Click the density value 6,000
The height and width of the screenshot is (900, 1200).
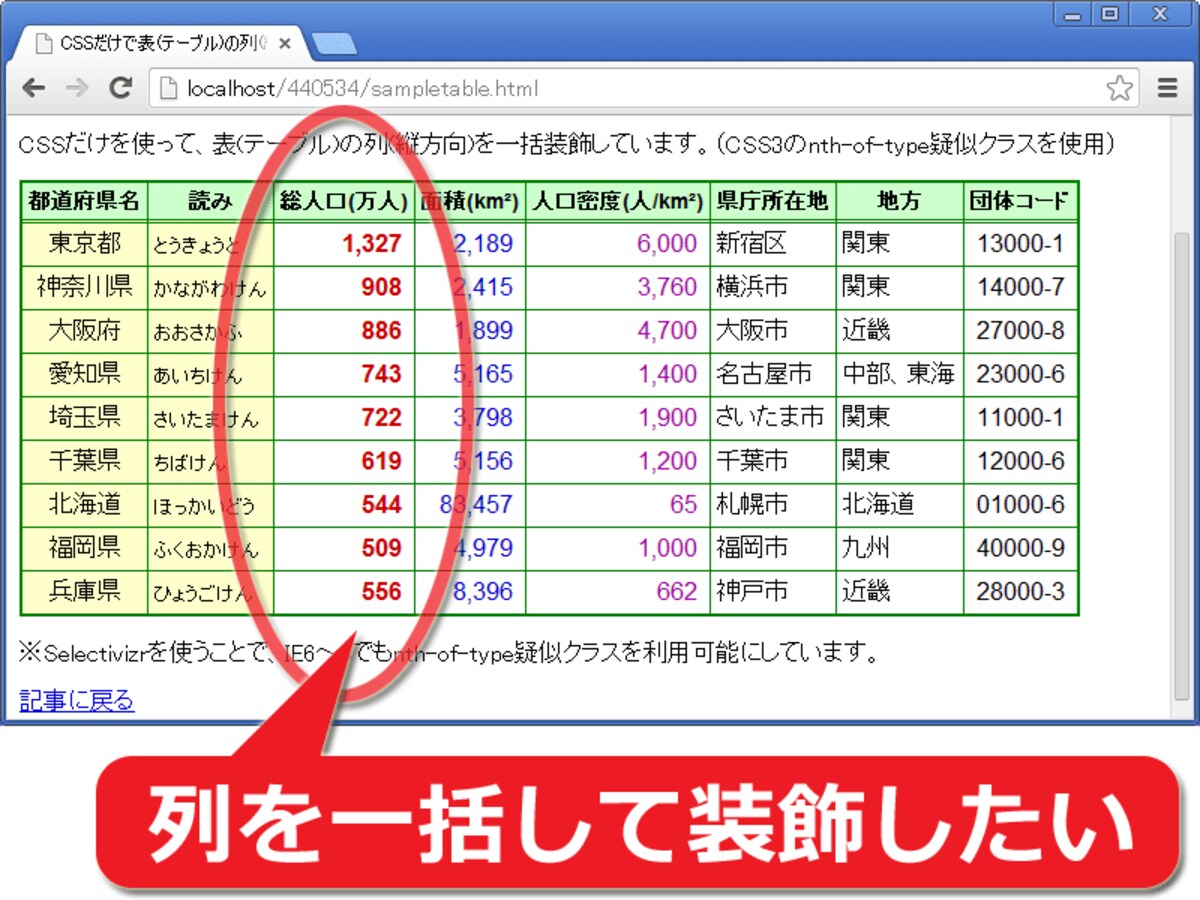click(x=667, y=244)
